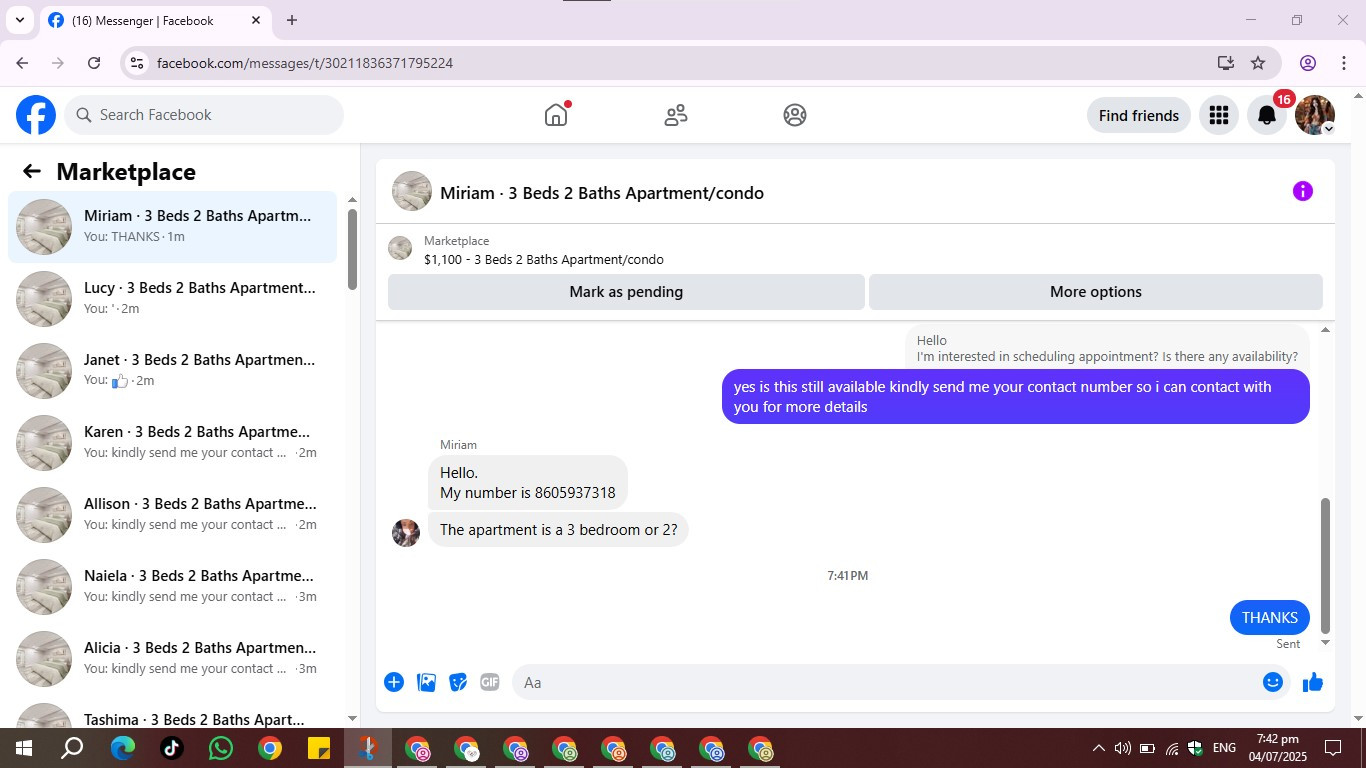Go to the Facebook Home icon
The height and width of the screenshot is (768, 1366).
coord(556,115)
